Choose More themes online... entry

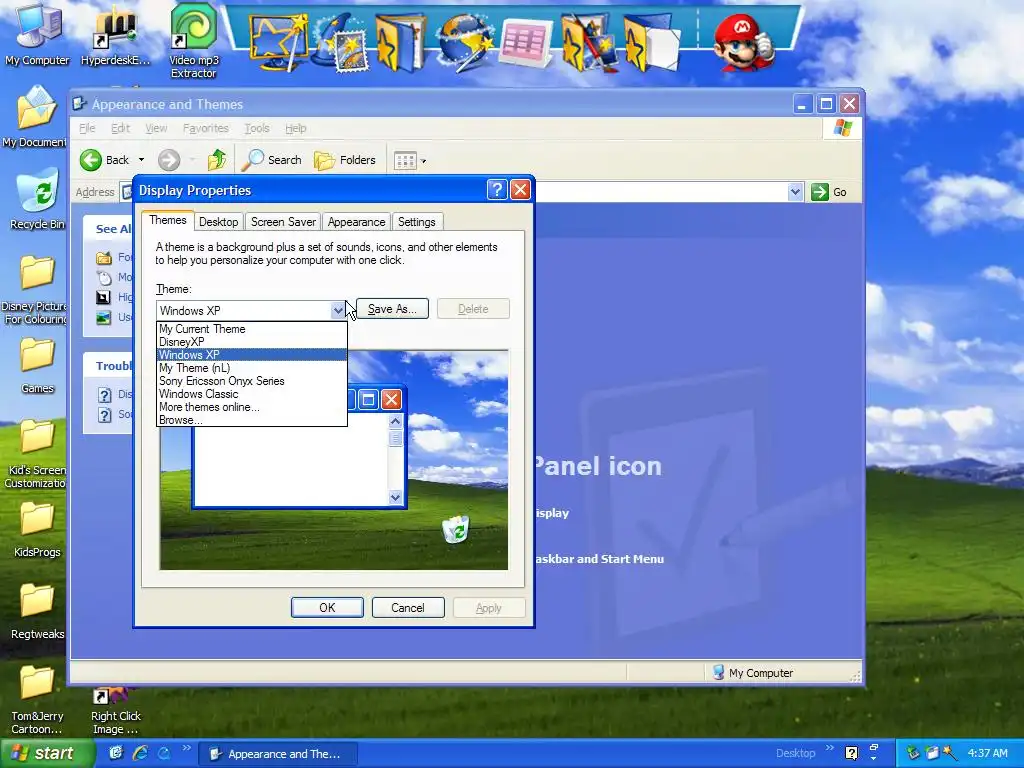point(251,408)
